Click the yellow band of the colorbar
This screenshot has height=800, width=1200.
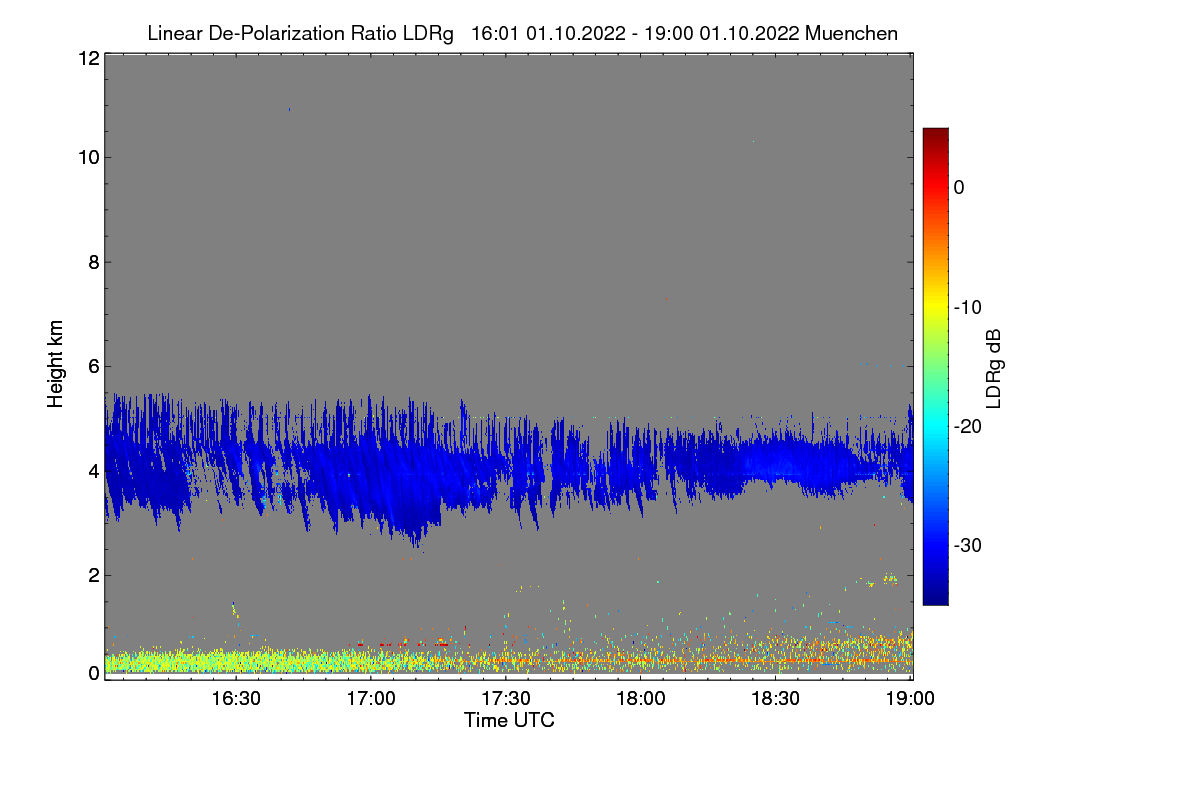(935, 305)
